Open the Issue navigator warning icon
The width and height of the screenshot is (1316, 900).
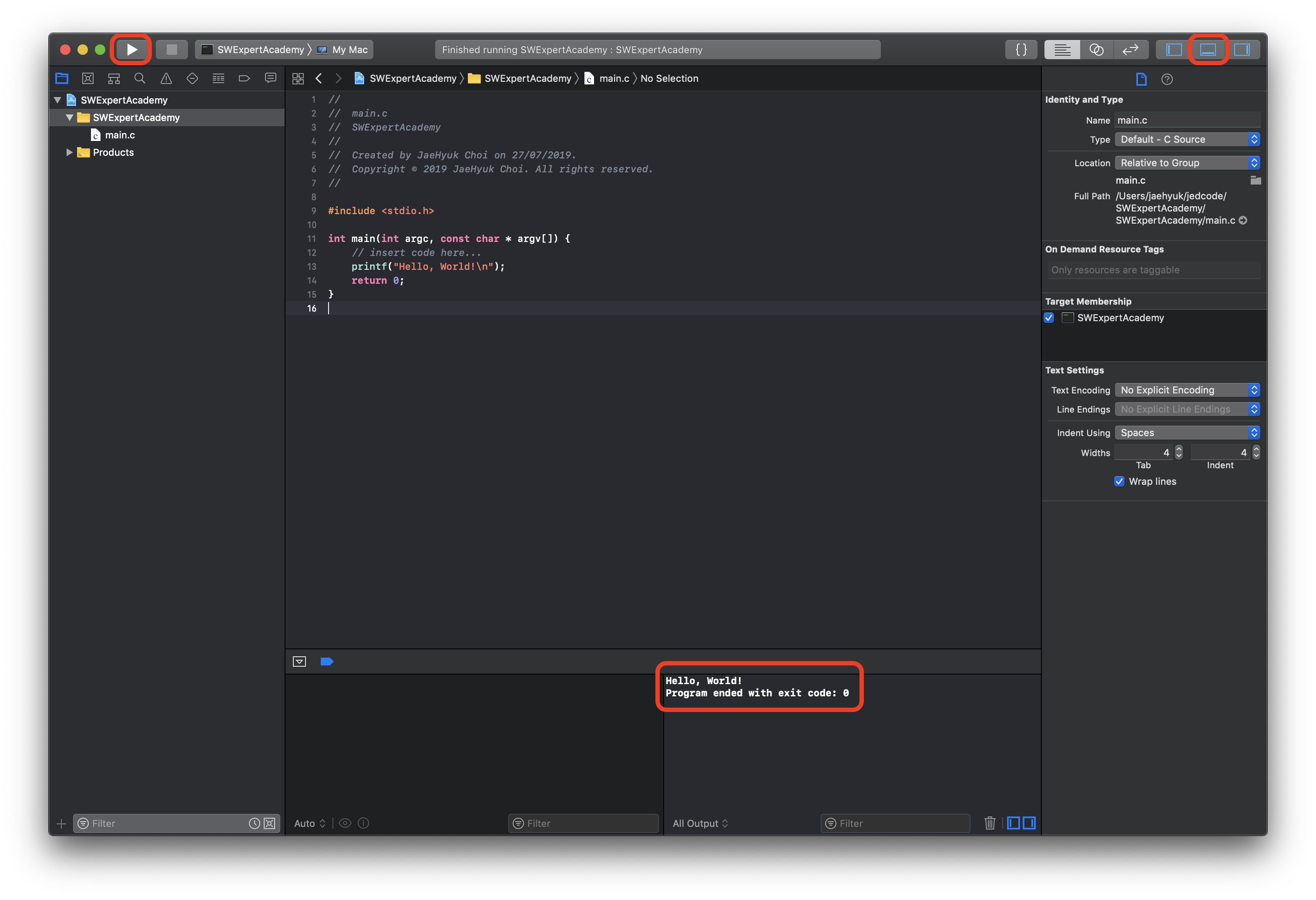click(x=166, y=78)
